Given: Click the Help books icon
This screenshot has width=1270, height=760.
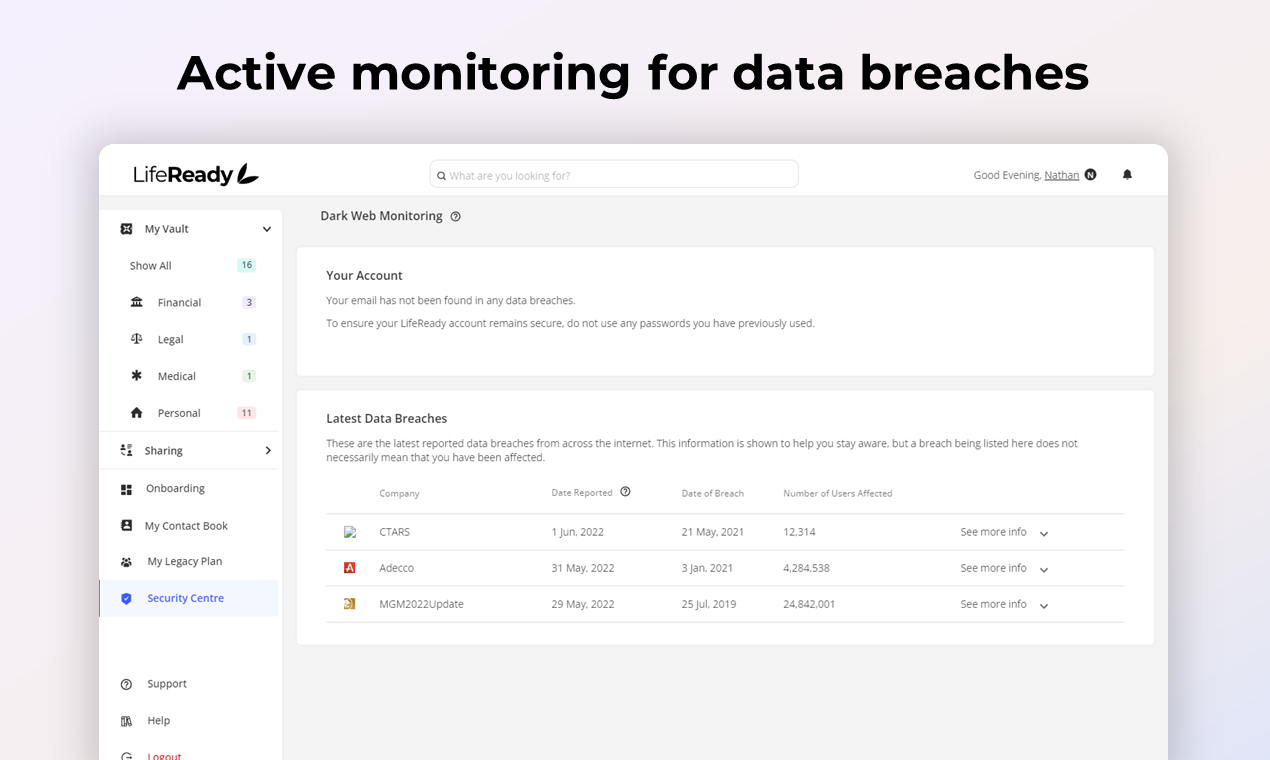Looking at the screenshot, I should [126, 721].
